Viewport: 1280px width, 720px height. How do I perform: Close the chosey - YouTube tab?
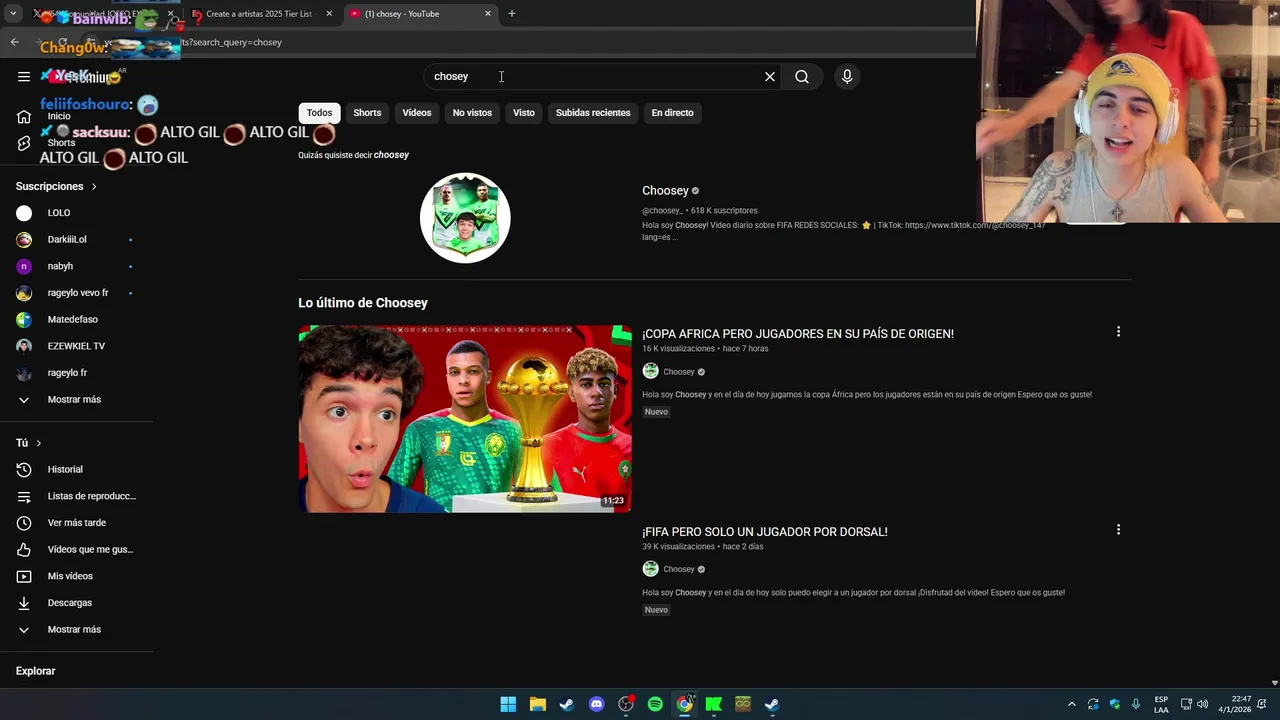[488, 14]
